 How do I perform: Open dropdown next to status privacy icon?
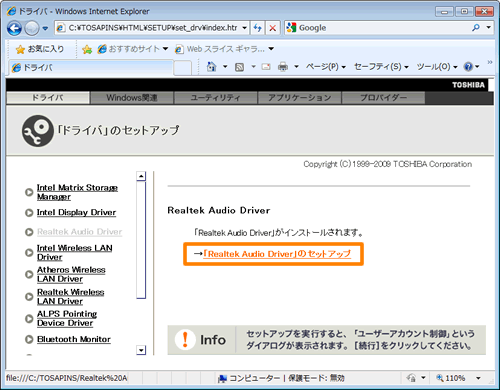pyautogui.click(x=423, y=378)
